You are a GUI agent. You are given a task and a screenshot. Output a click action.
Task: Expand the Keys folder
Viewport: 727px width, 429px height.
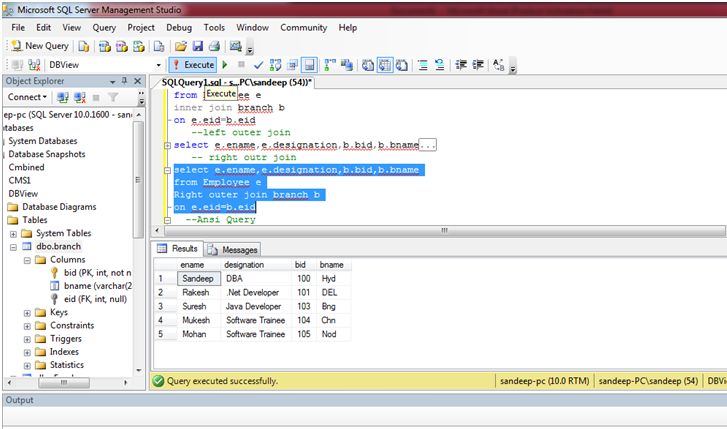[x=27, y=313]
